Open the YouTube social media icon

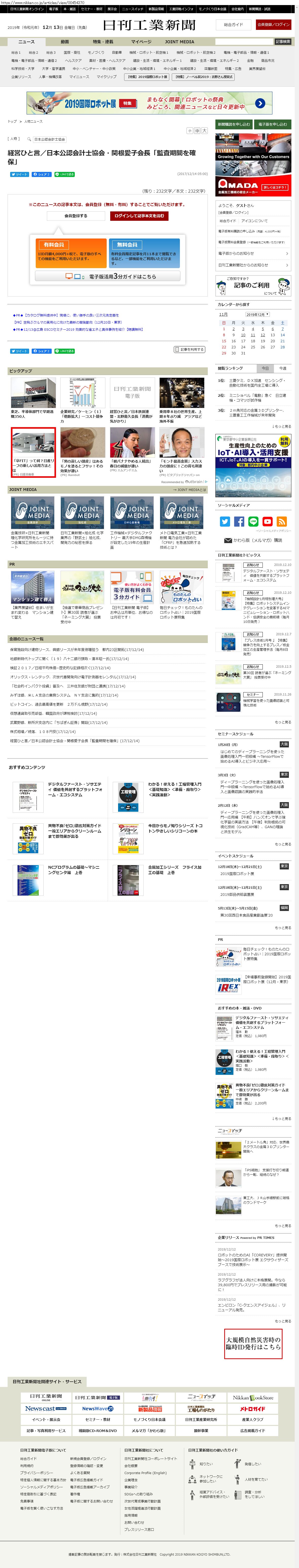267,522
